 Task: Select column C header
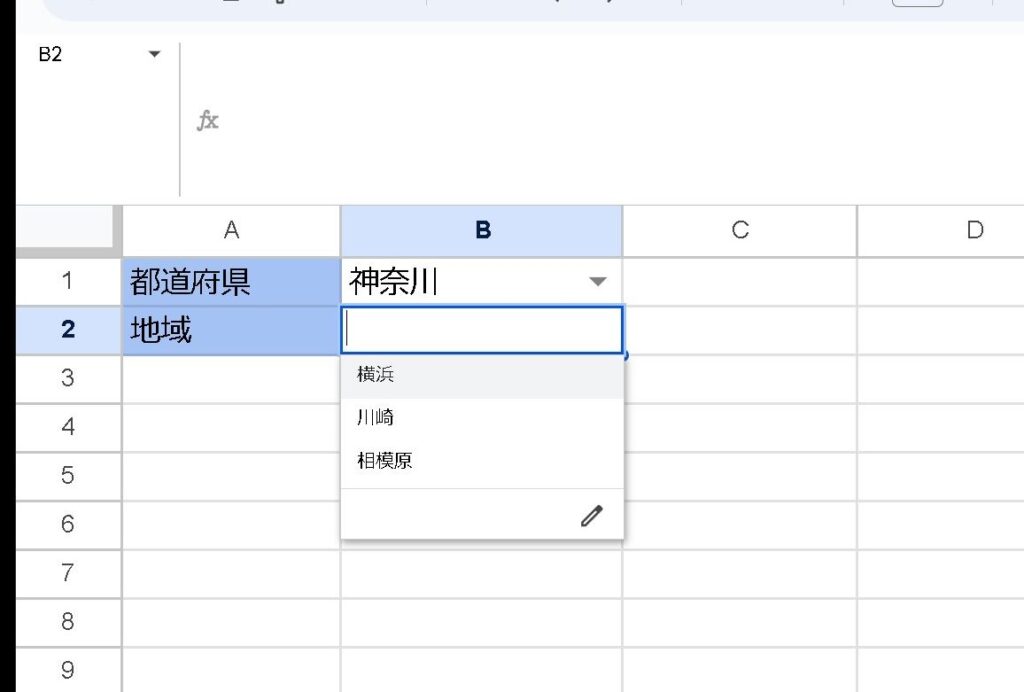(740, 230)
